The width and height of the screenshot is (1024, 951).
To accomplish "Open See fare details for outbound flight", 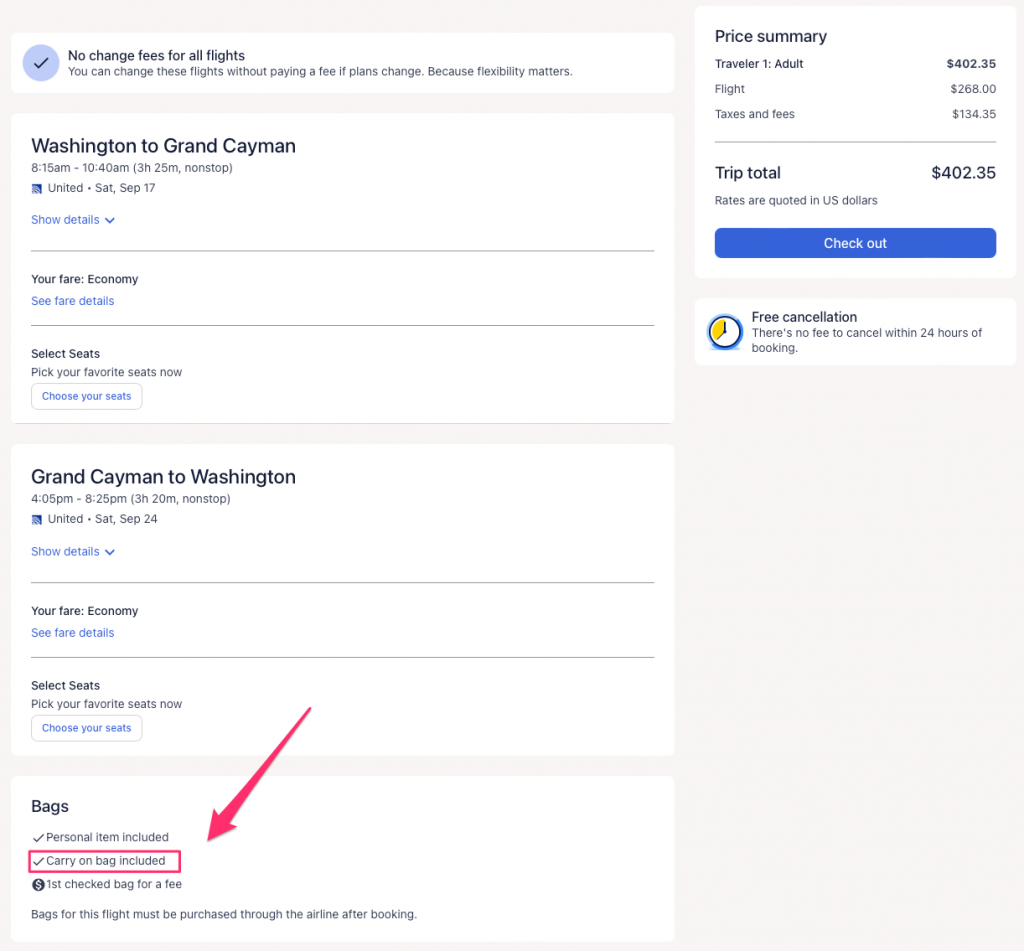I will coord(73,301).
